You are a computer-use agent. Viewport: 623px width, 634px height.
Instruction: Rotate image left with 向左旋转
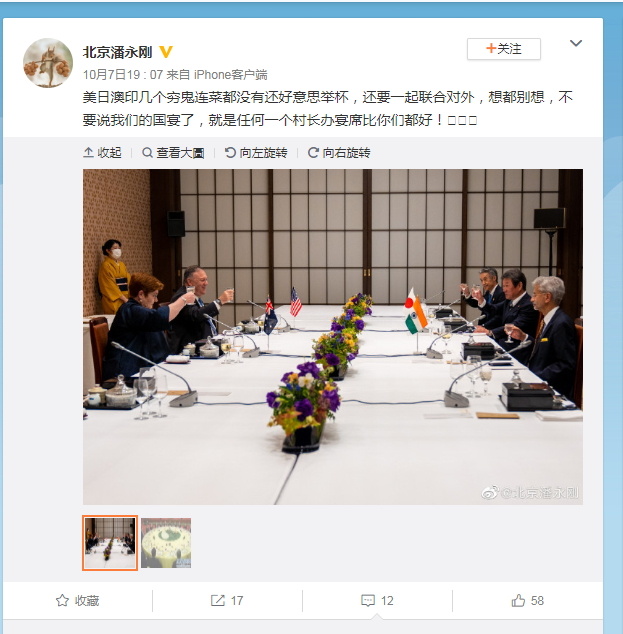click(256, 153)
